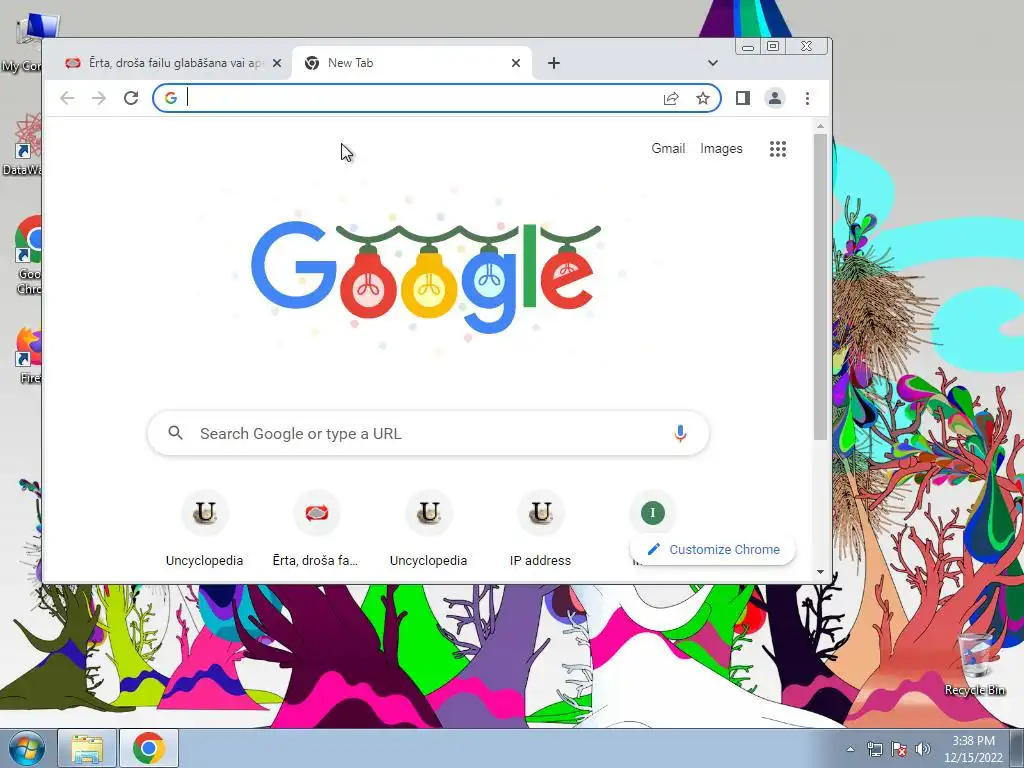
Task: Select the Recycle Bin desktop icon
Action: [975, 664]
